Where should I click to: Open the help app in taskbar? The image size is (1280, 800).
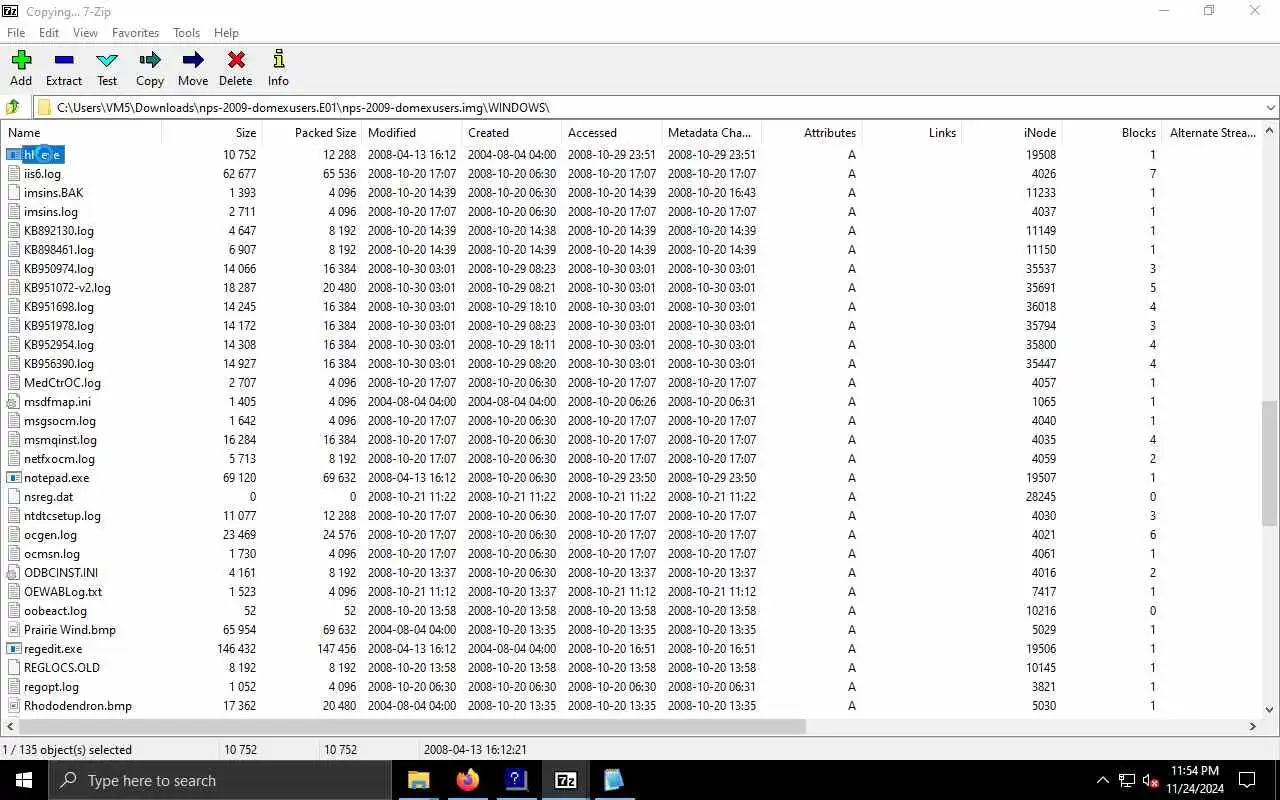point(516,780)
